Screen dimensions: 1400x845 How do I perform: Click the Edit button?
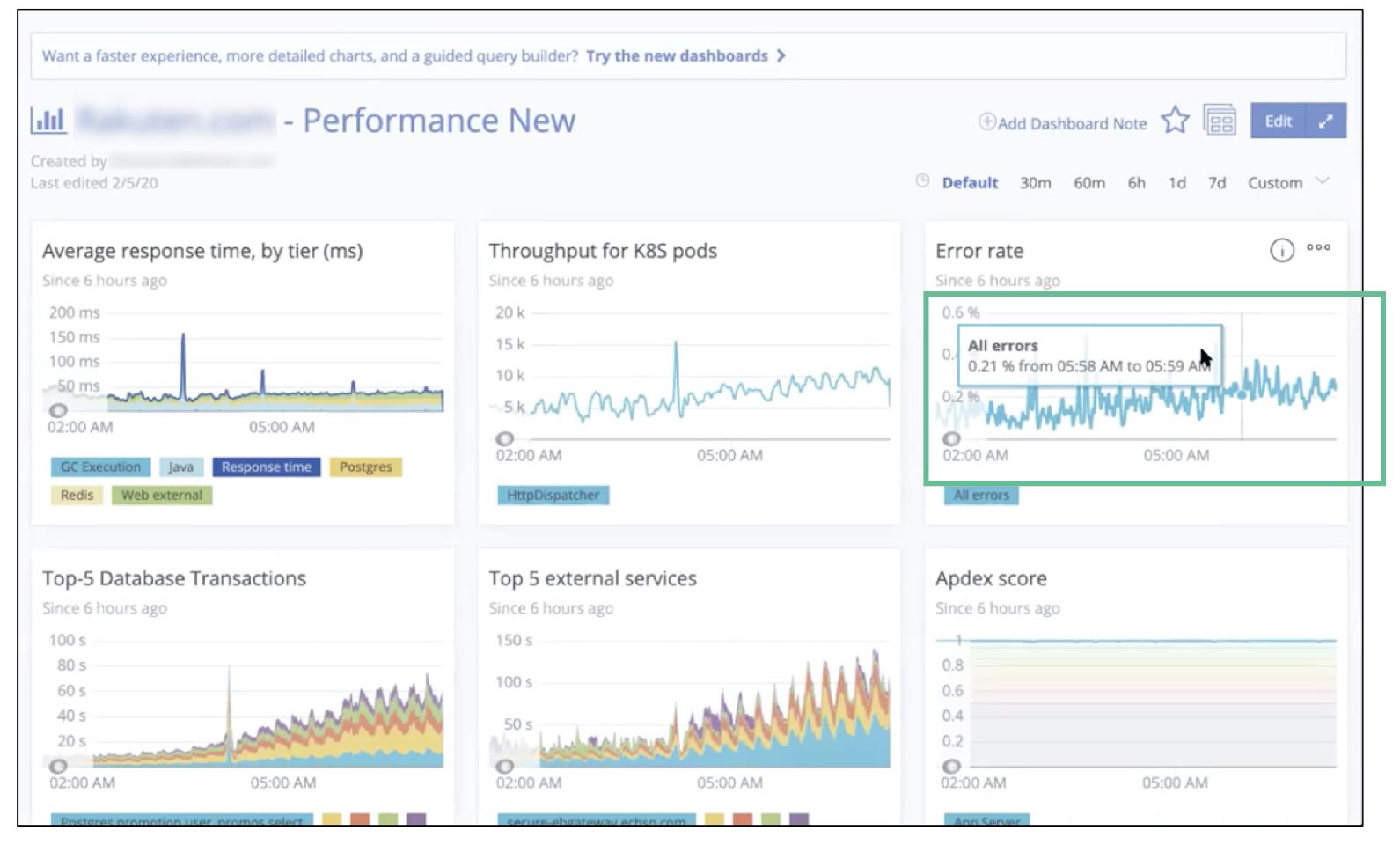click(x=1278, y=121)
